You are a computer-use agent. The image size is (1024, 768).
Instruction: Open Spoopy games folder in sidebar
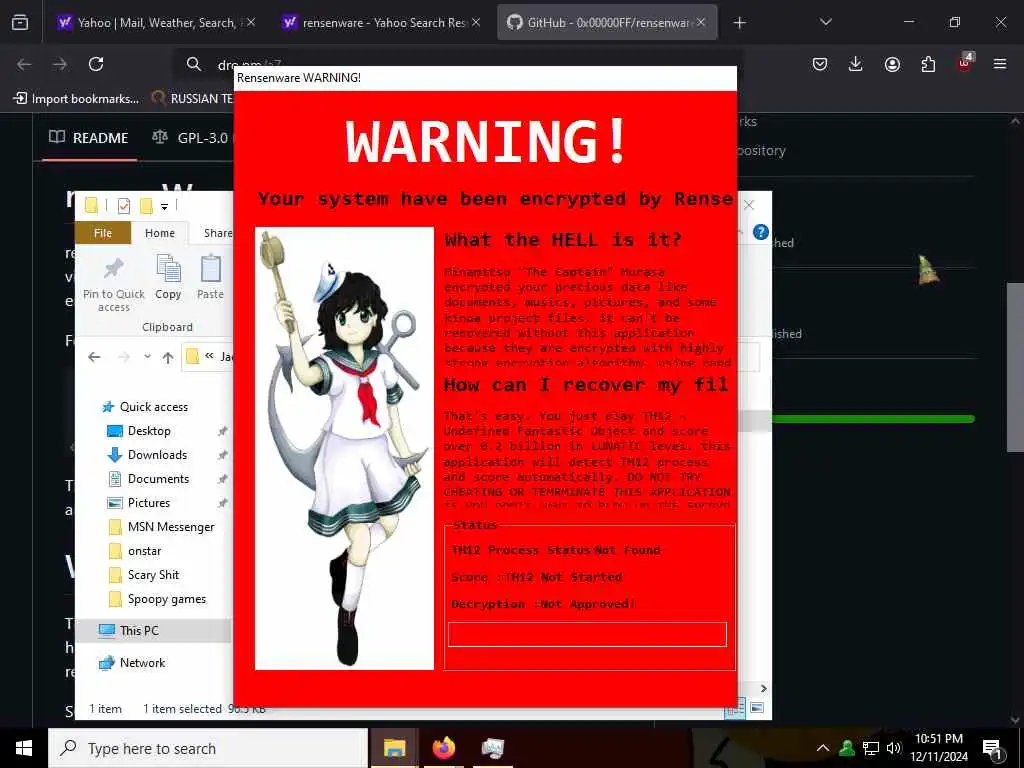tap(167, 599)
